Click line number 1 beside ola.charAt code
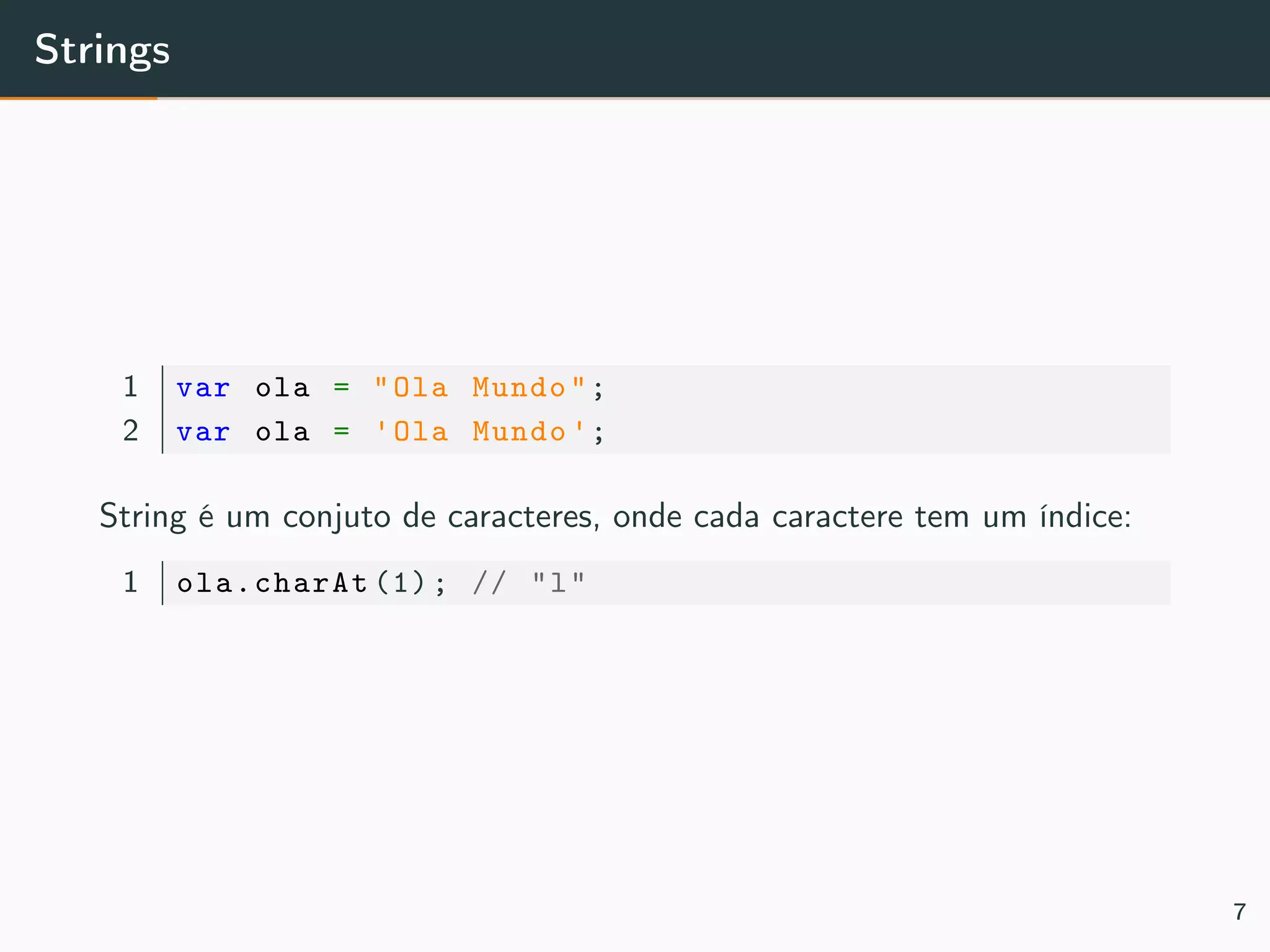 pos(130,583)
